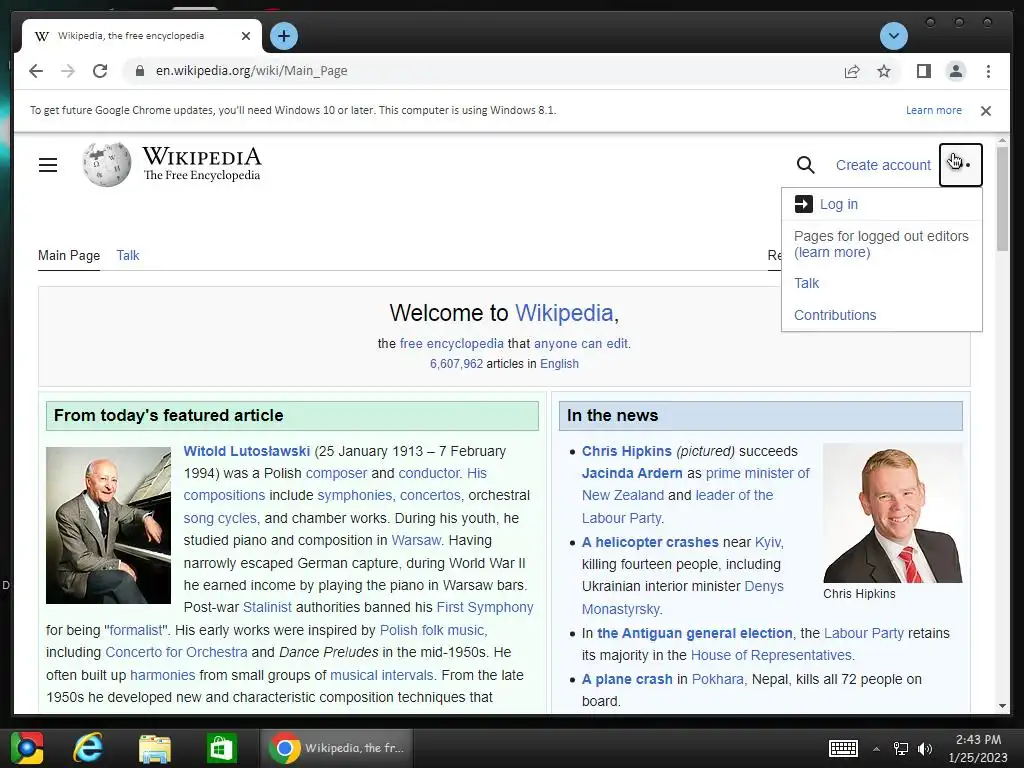Click the Witold Lutosławski portrait thumbnail
The width and height of the screenshot is (1024, 768).
[108, 525]
